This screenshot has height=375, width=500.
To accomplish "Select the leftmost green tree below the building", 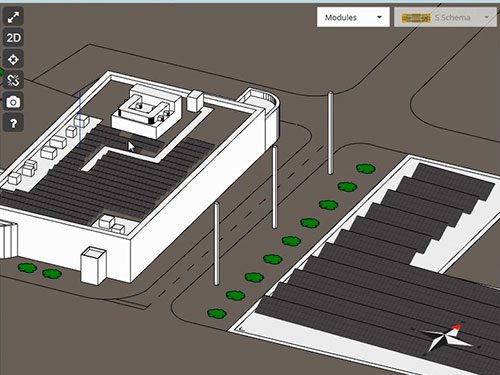I will pos(27,267).
